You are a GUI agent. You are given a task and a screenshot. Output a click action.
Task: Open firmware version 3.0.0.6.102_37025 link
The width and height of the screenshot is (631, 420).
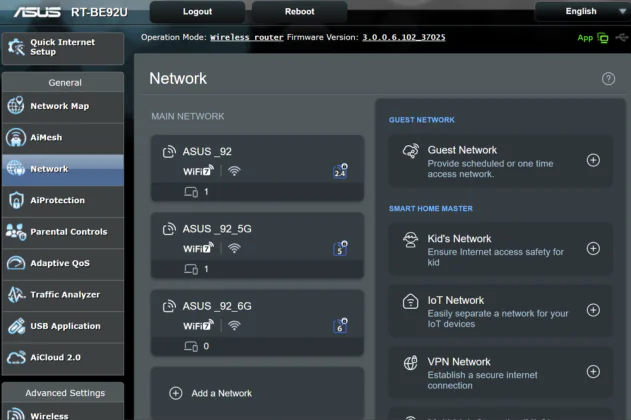(404, 37)
